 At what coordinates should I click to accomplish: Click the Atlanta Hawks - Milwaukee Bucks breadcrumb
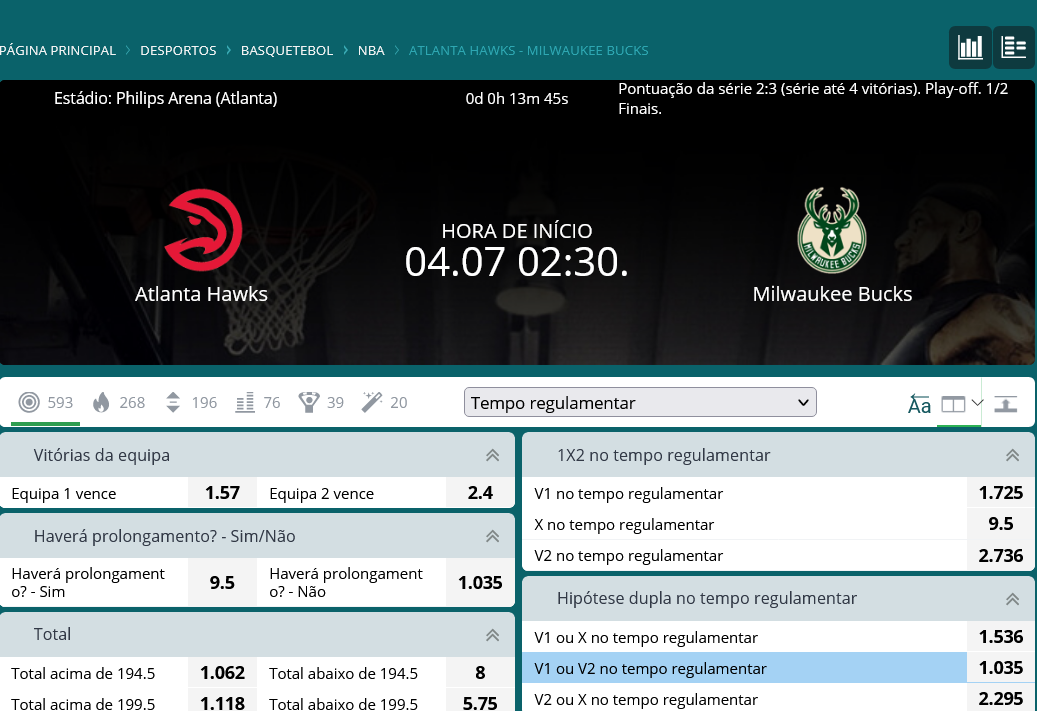[528, 50]
